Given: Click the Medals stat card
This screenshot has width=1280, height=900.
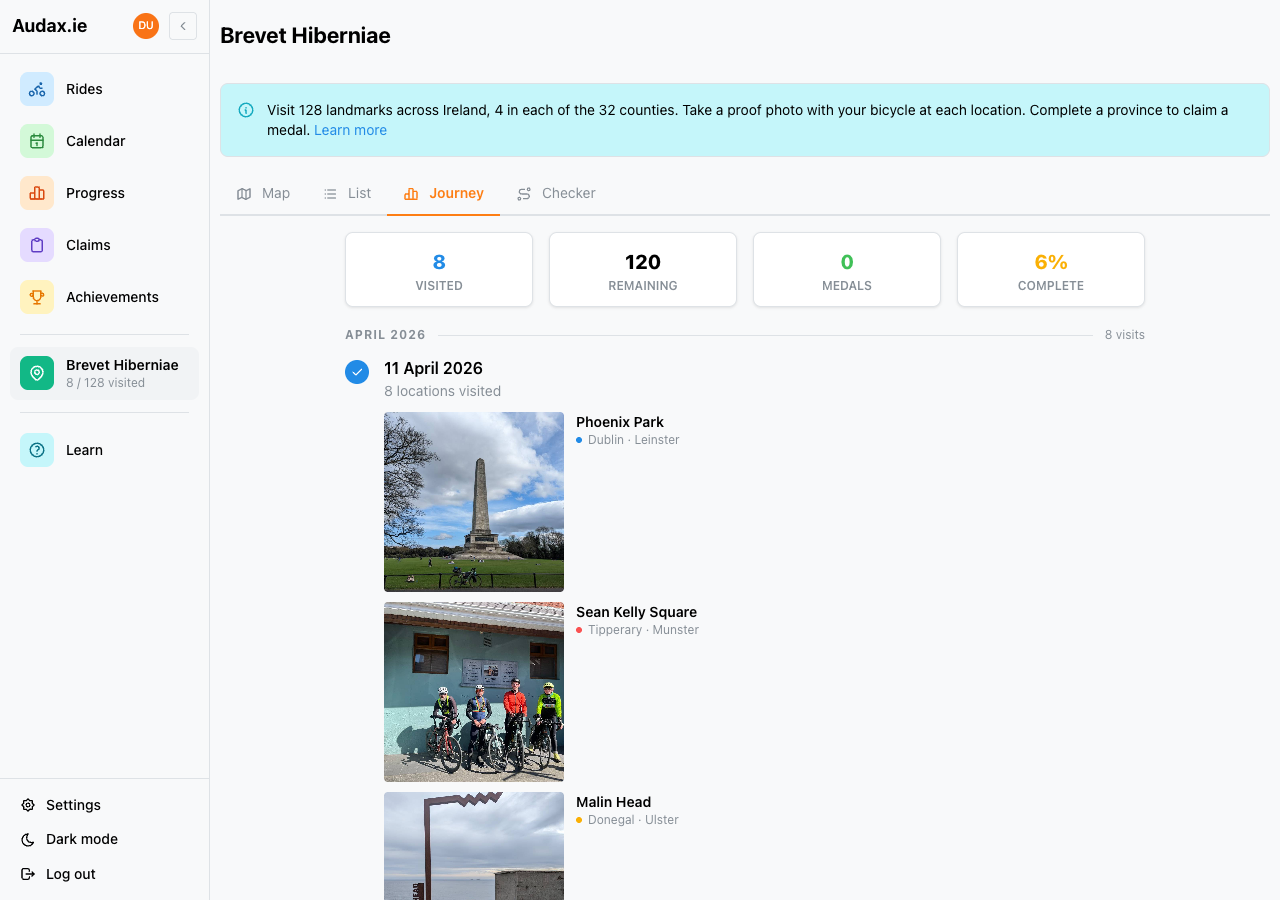Looking at the screenshot, I should [x=847, y=270].
